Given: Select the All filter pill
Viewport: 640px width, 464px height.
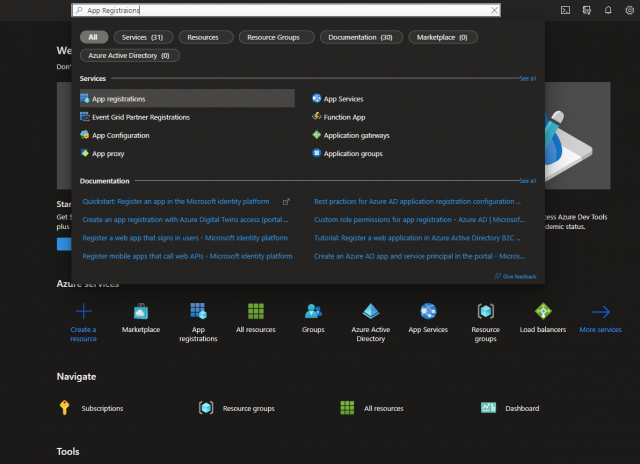Looking at the screenshot, I should [x=93, y=37].
